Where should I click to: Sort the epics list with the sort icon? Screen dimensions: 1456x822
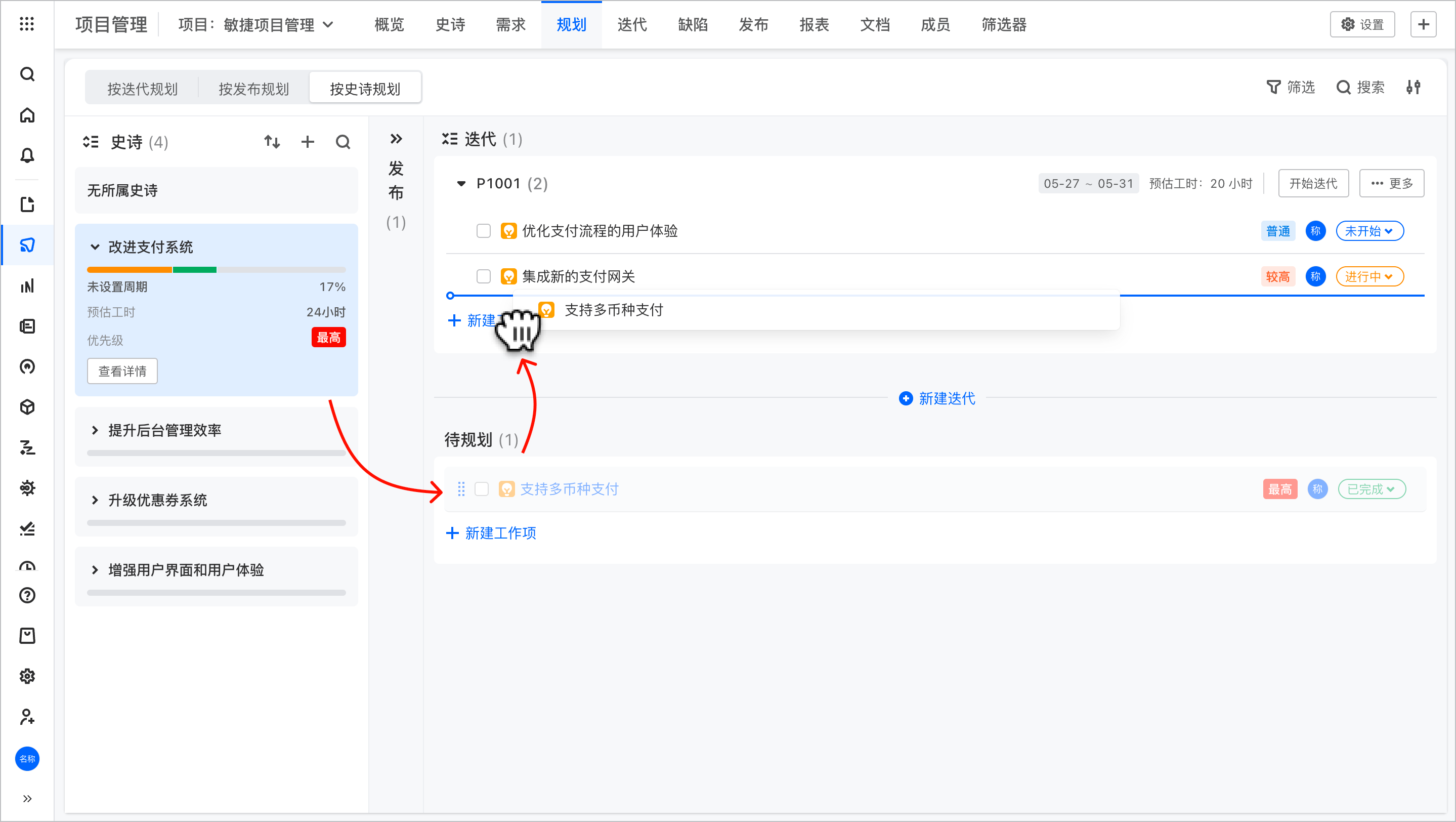click(272, 142)
